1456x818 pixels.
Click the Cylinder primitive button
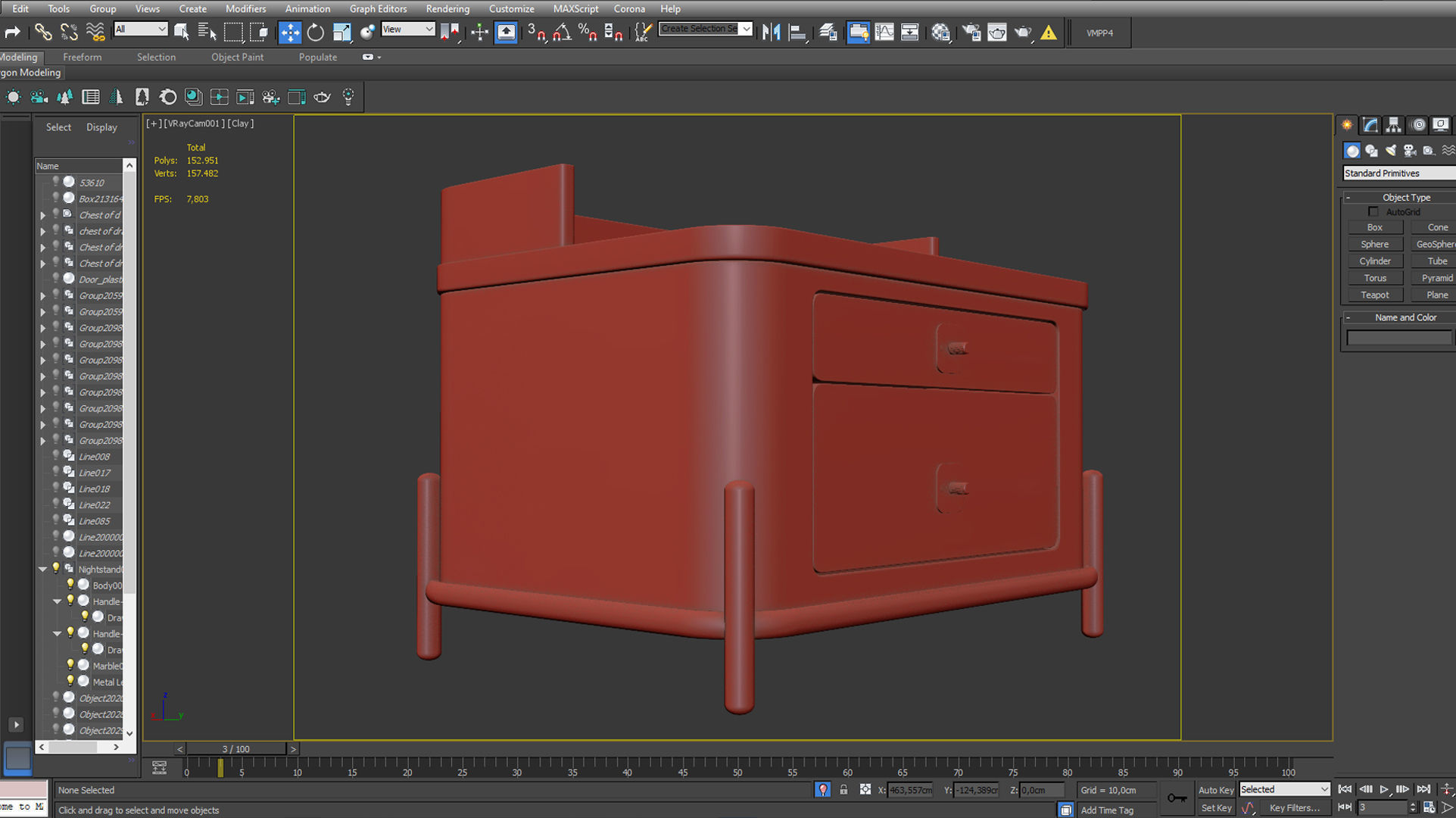(x=1375, y=261)
